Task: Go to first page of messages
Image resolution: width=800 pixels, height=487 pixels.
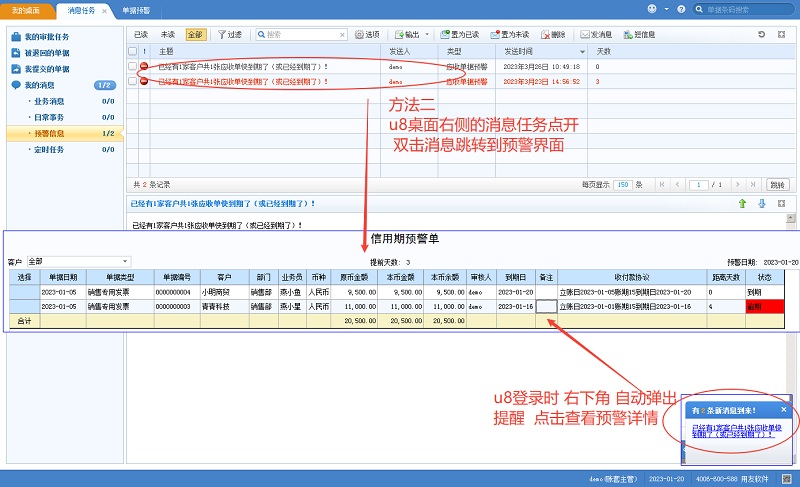Action: coord(662,185)
